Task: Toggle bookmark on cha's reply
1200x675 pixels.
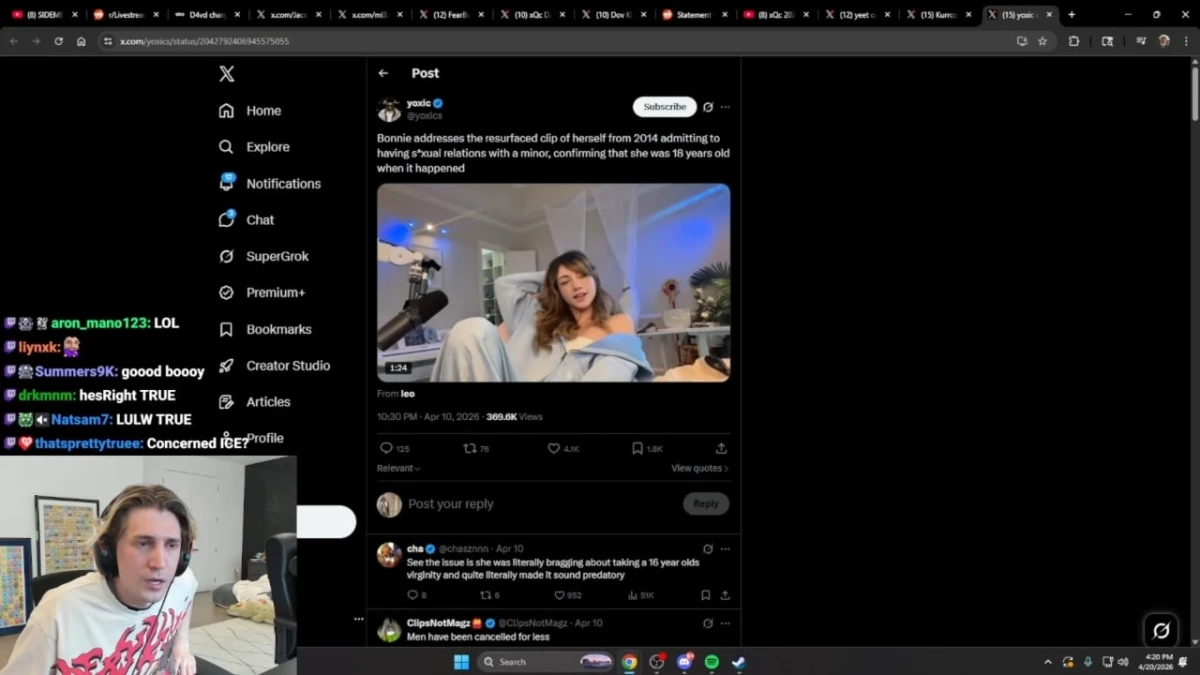Action: [705, 595]
